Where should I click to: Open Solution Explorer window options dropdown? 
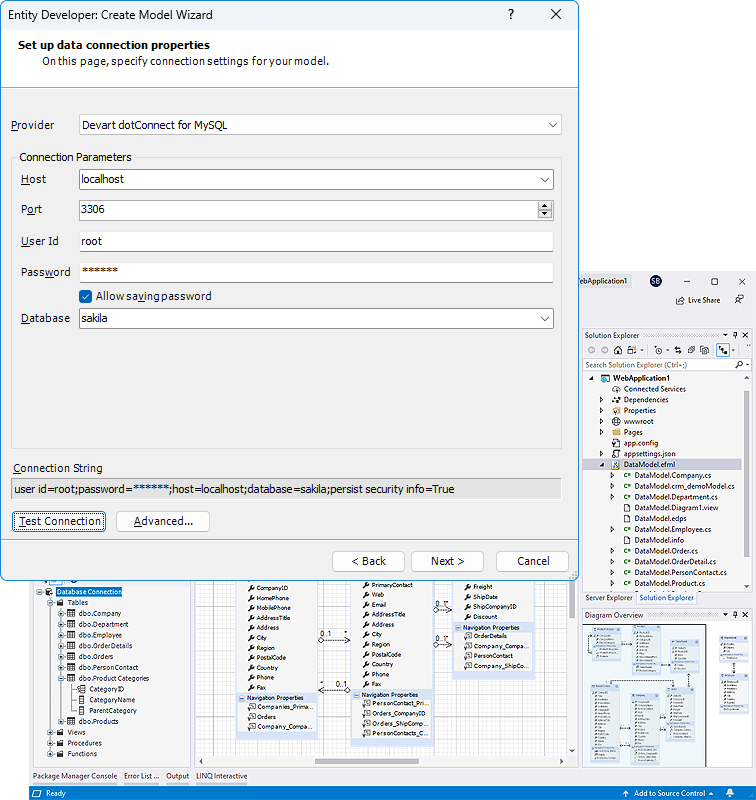pos(725,335)
